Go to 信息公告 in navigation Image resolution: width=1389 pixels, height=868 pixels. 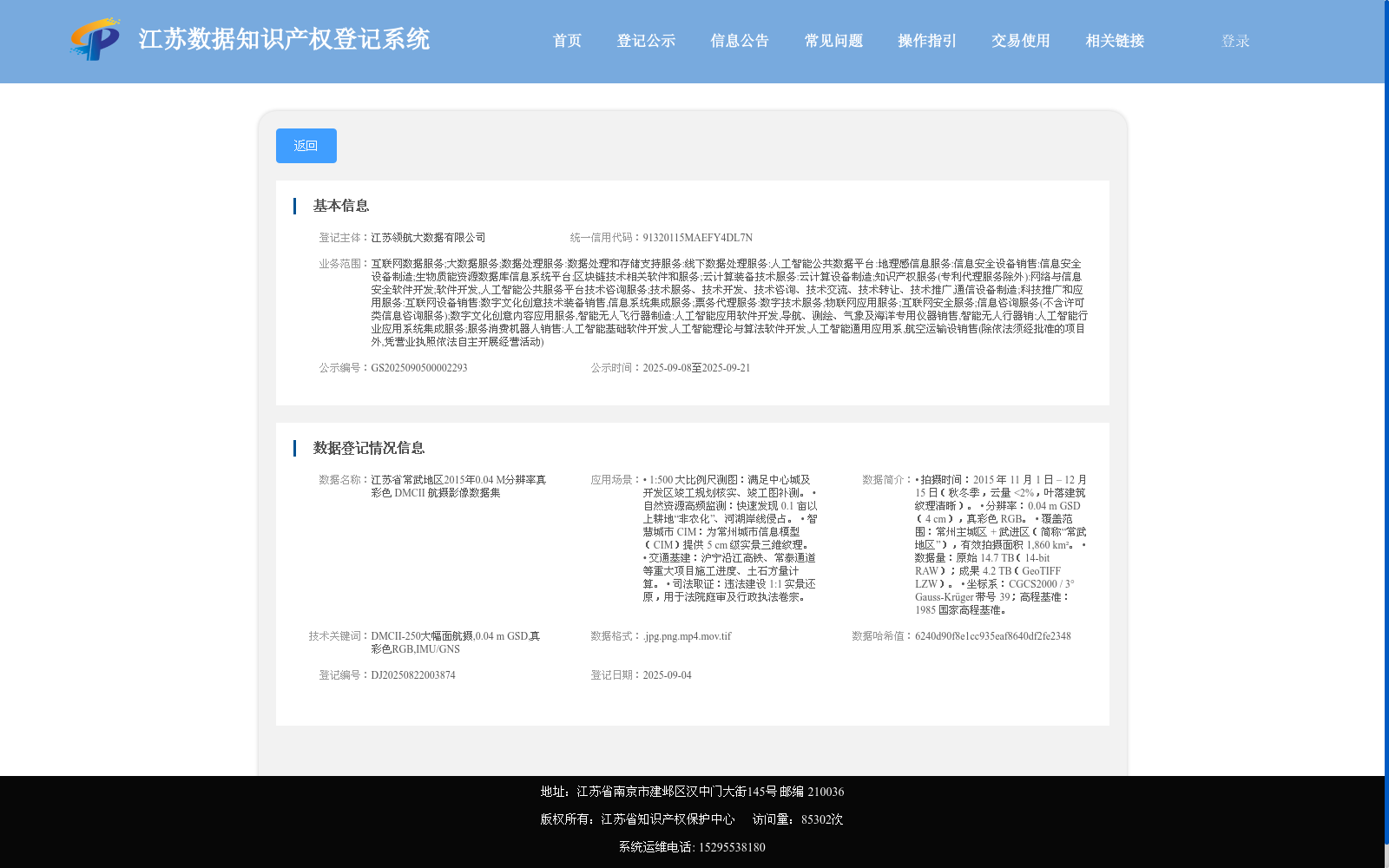(x=740, y=41)
